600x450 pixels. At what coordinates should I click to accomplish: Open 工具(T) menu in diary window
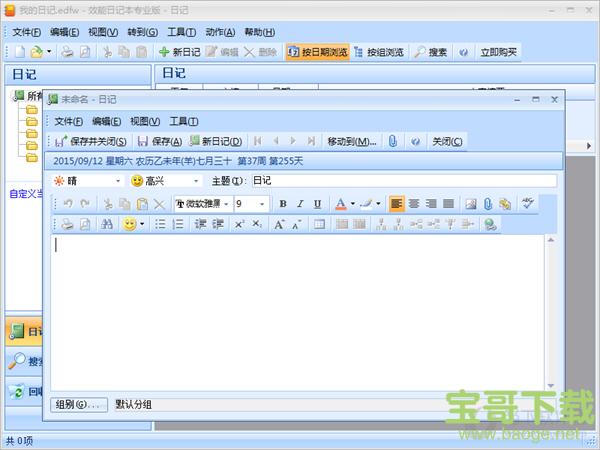184,121
